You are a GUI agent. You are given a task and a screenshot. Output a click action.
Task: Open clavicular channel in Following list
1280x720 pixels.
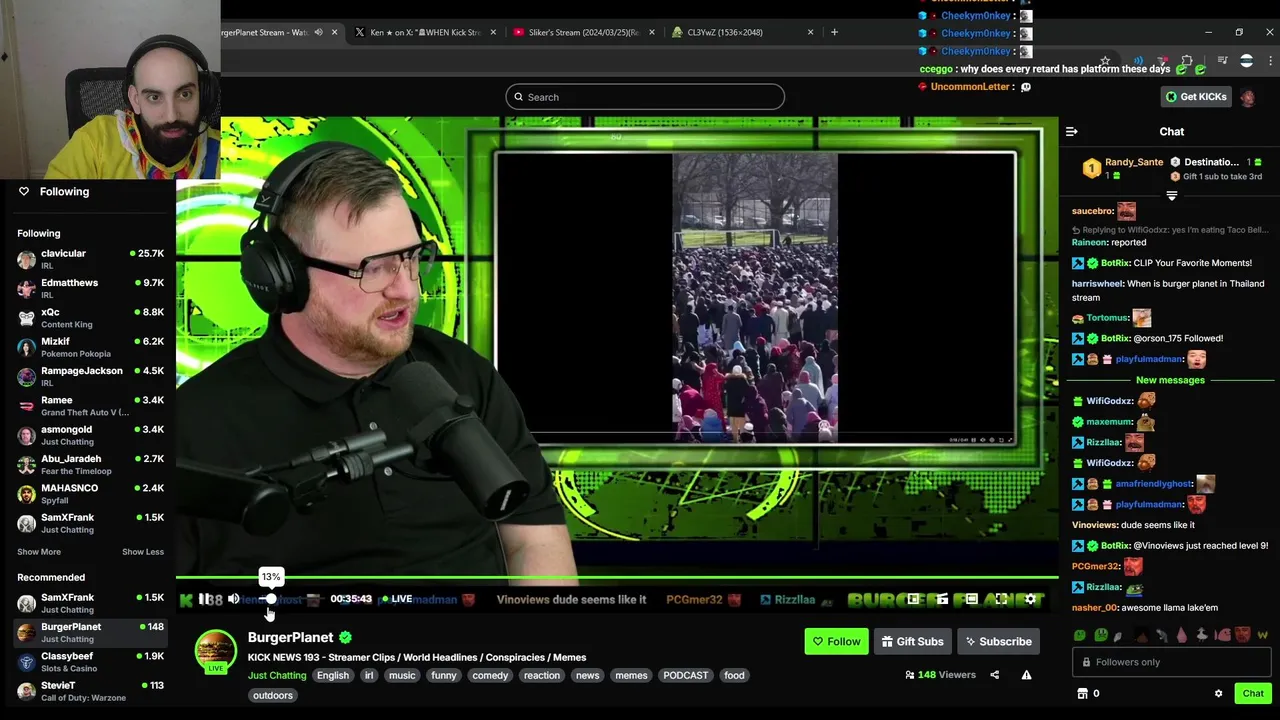point(90,259)
